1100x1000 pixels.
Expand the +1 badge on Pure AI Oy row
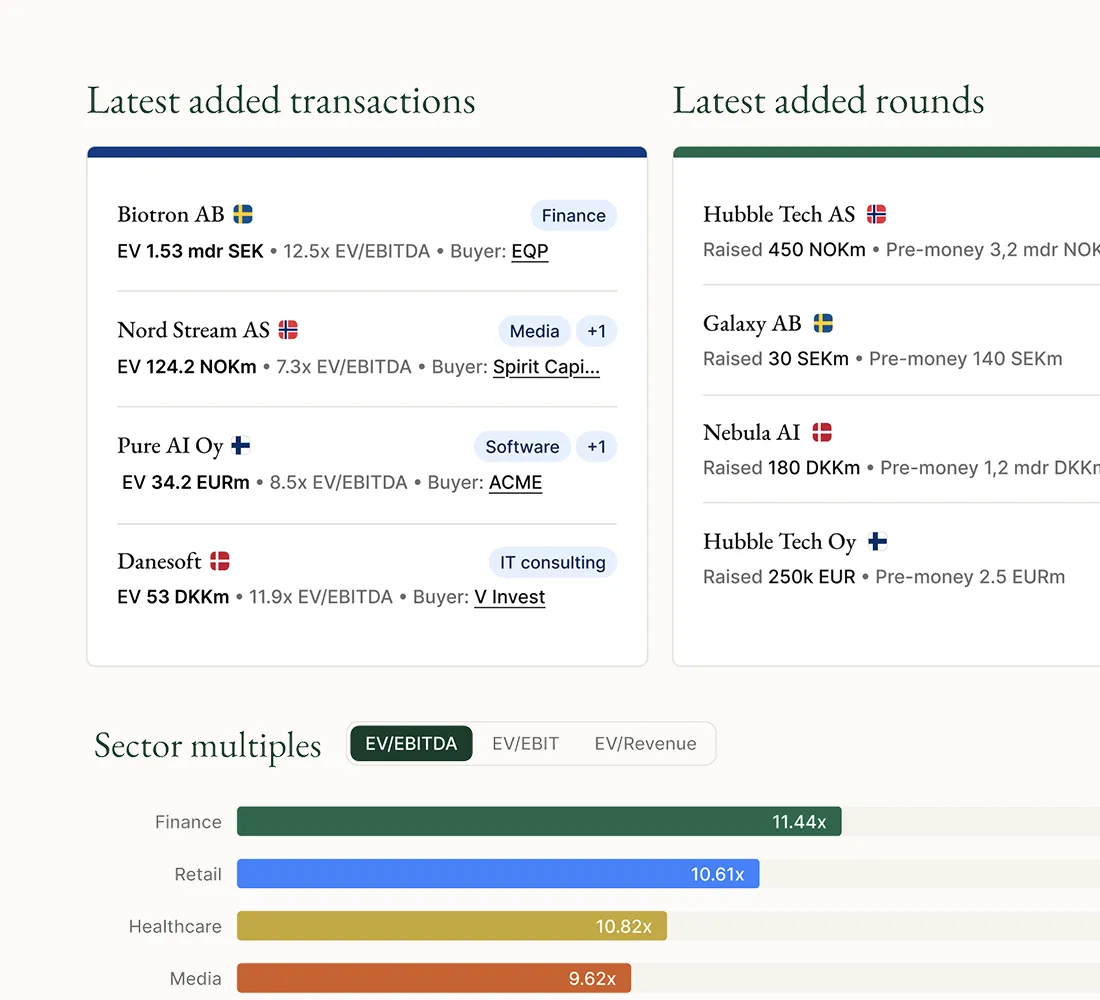[597, 447]
